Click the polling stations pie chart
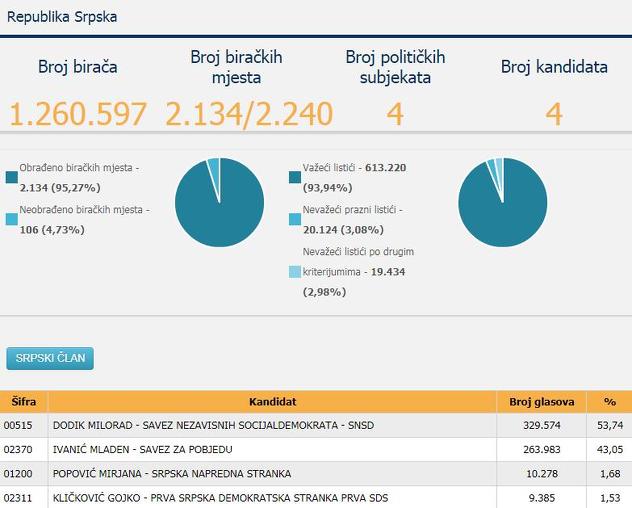 pos(220,202)
